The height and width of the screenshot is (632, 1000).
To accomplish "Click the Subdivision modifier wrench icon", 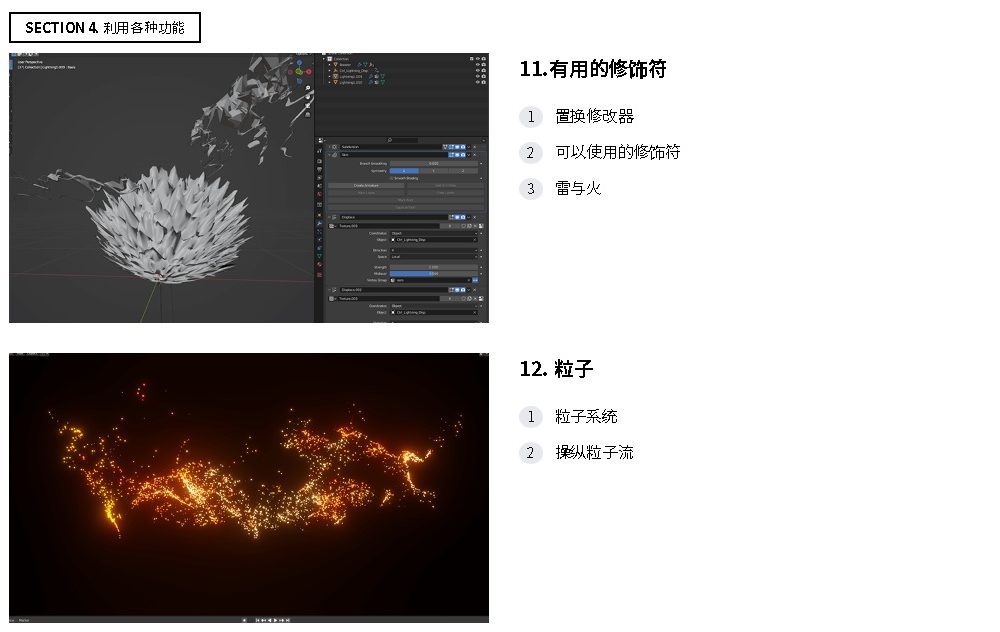I will tap(333, 147).
